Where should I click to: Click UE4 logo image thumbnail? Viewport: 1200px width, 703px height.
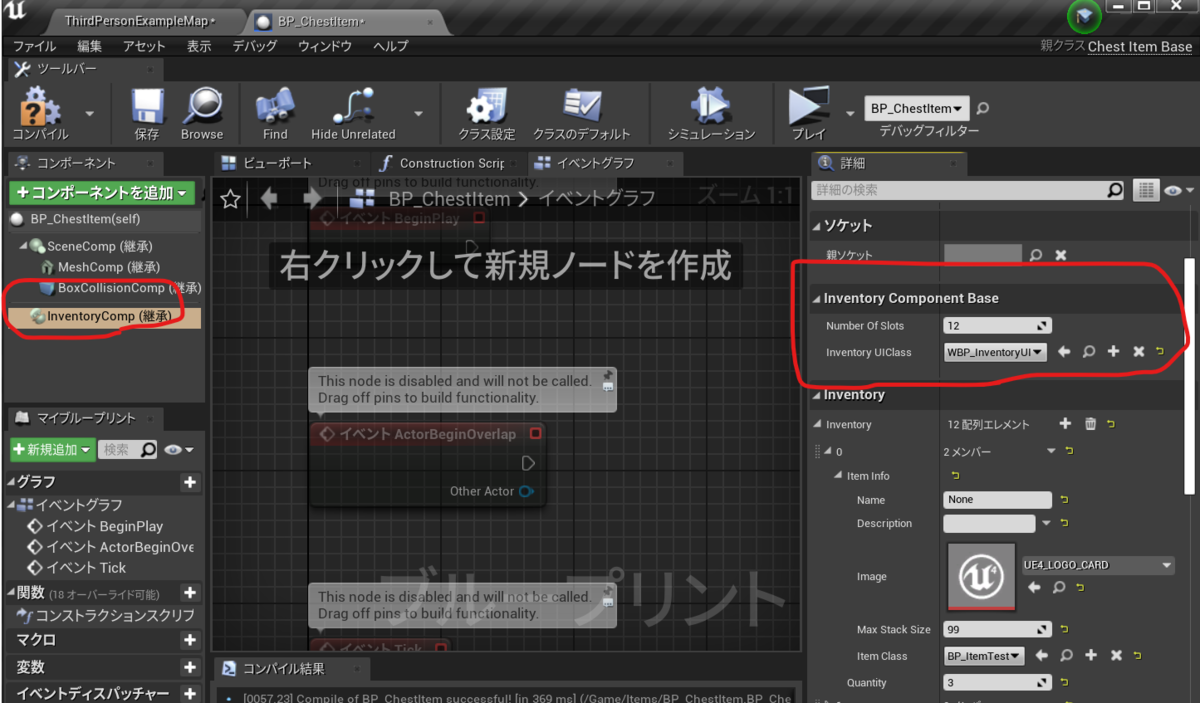981,576
